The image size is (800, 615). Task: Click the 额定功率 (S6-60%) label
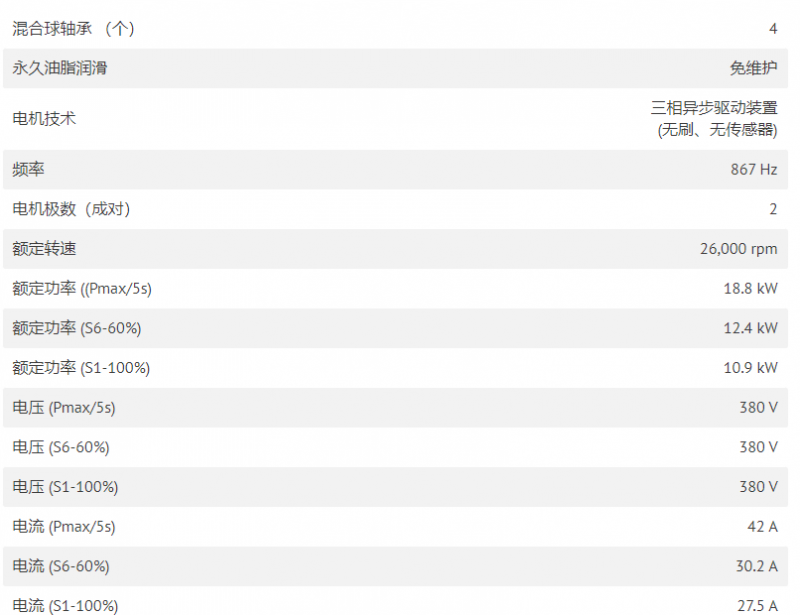[x=77, y=328]
